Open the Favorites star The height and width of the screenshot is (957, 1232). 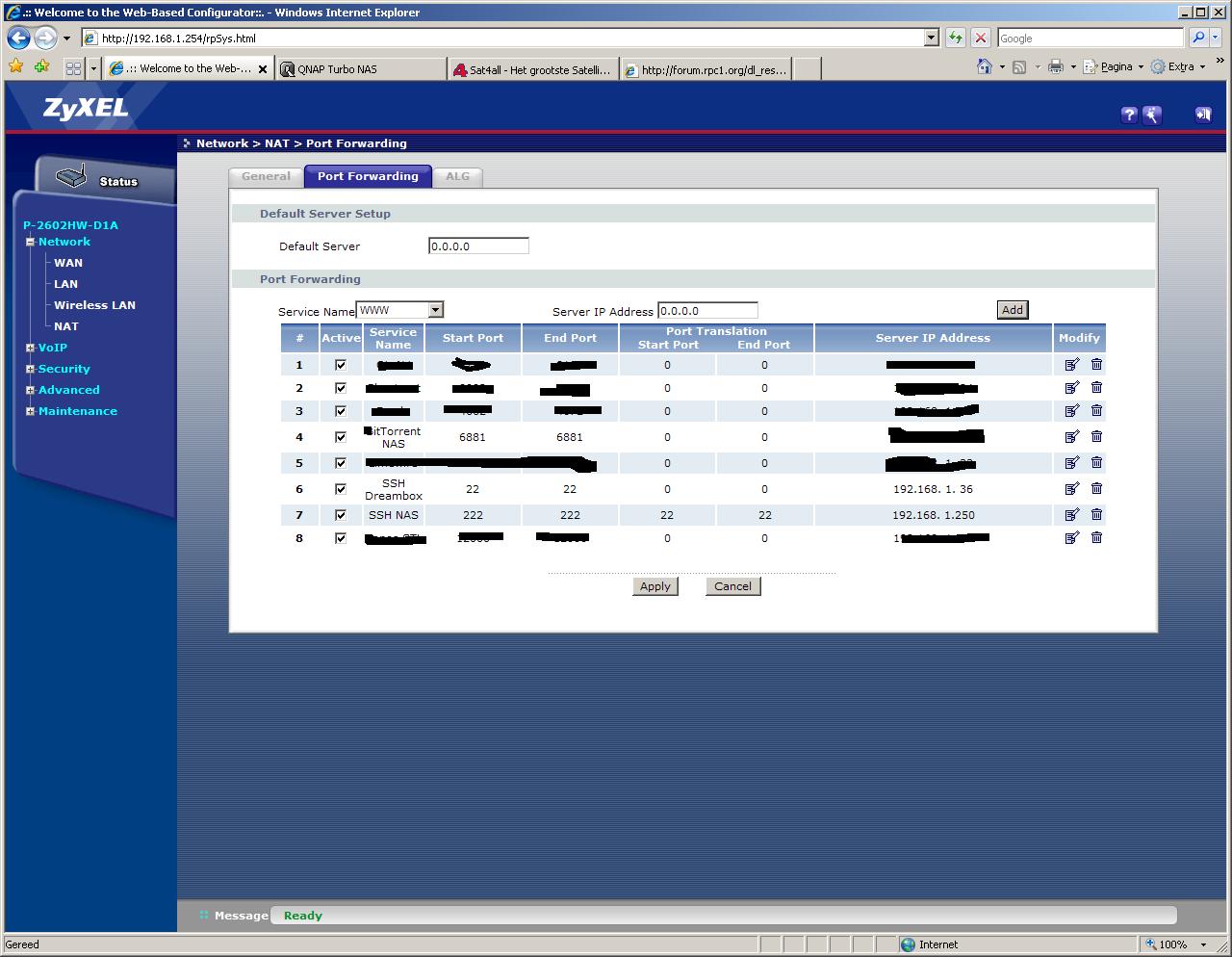[x=15, y=66]
